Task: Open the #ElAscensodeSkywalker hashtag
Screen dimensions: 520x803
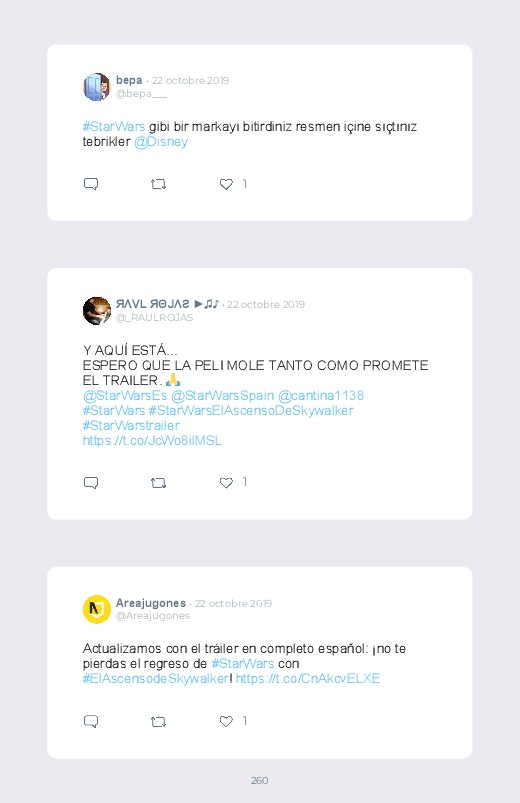Action: (156, 679)
